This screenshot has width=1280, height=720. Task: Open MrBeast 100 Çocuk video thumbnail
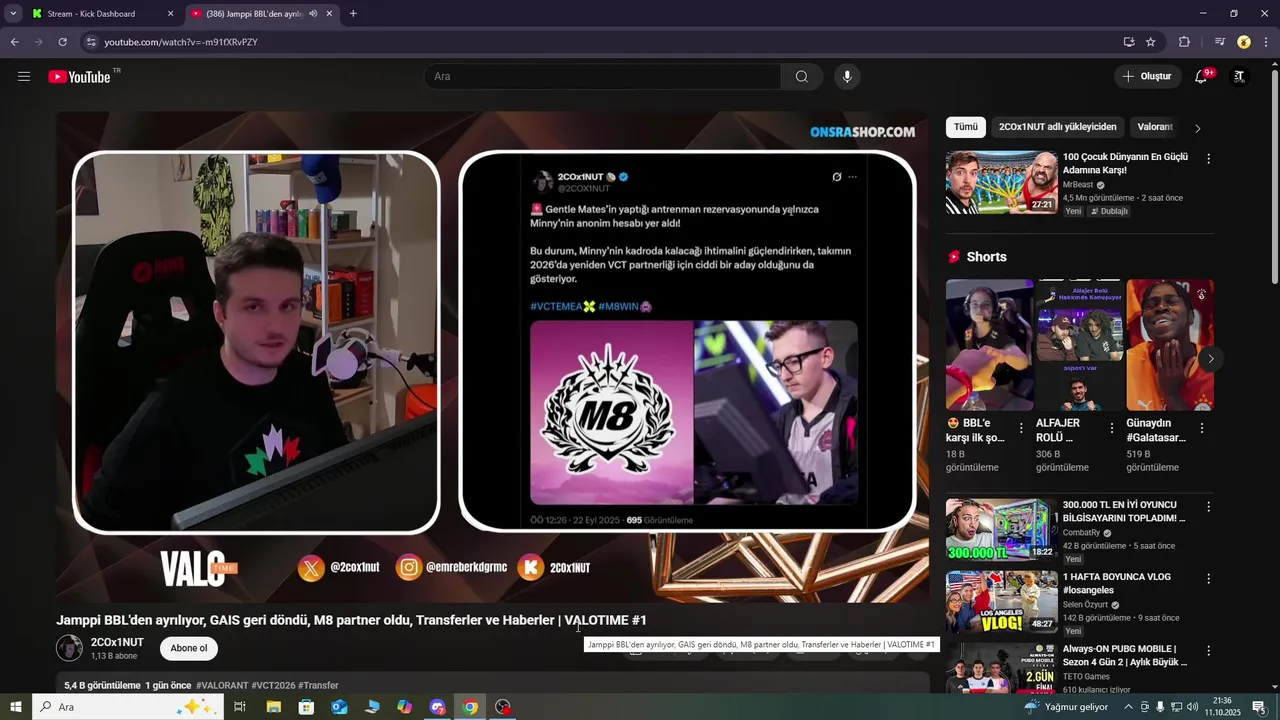pos(1002,182)
